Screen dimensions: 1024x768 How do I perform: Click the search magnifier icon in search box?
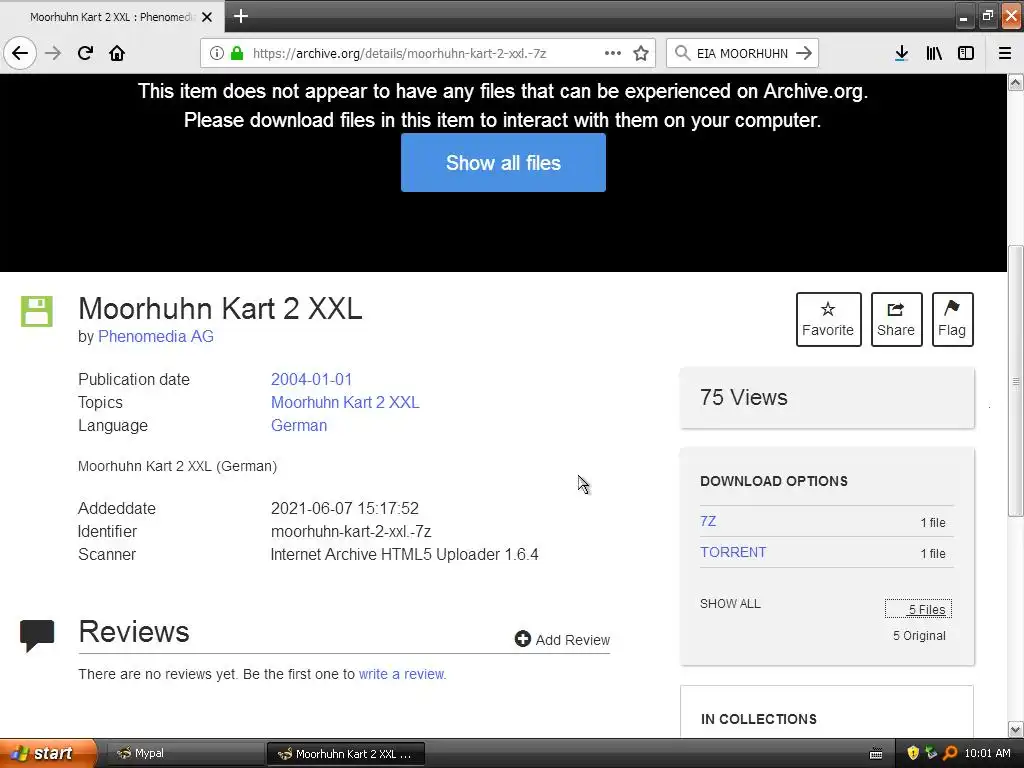tap(682, 53)
